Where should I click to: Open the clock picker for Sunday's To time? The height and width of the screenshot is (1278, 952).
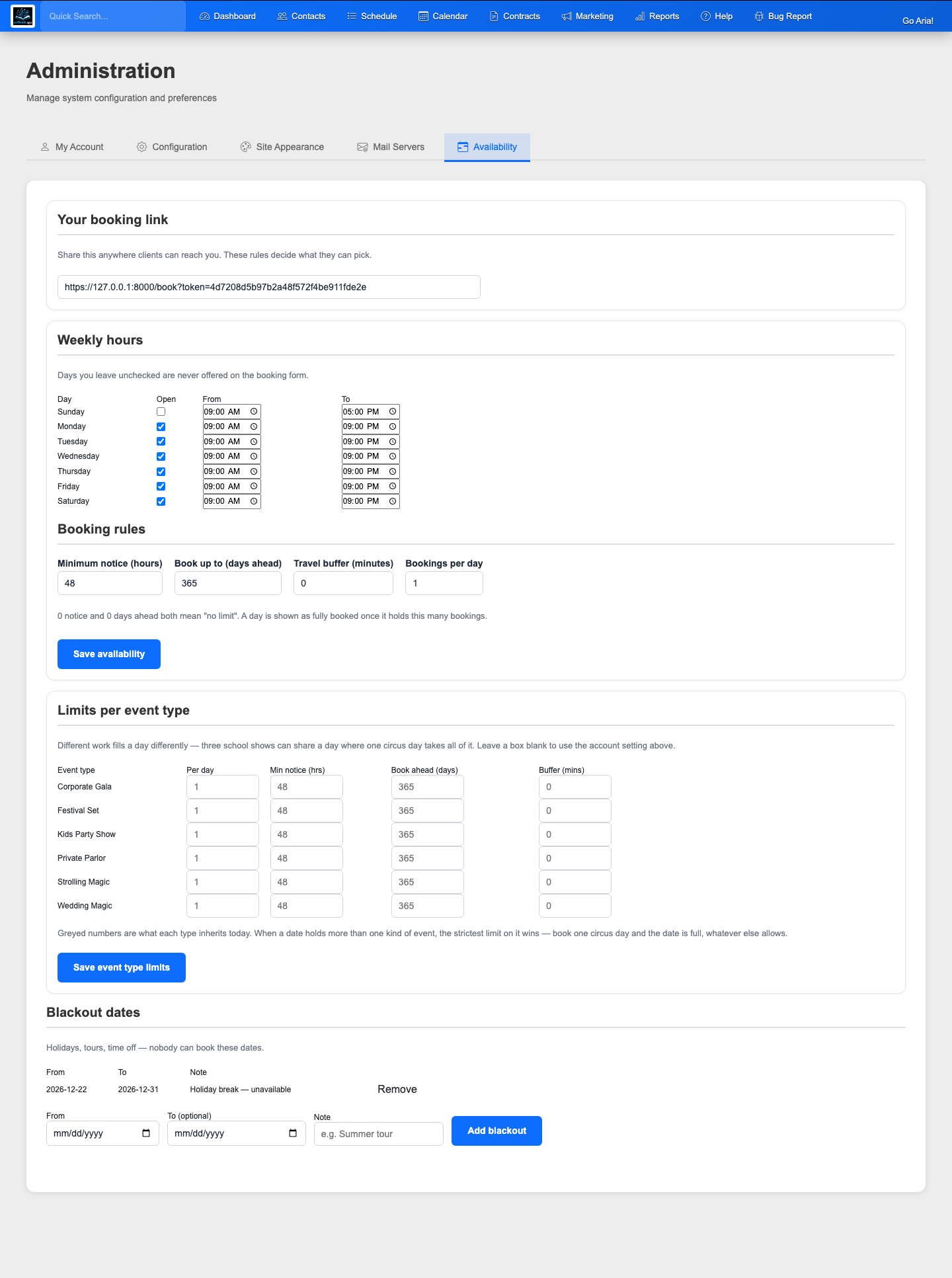click(x=393, y=412)
